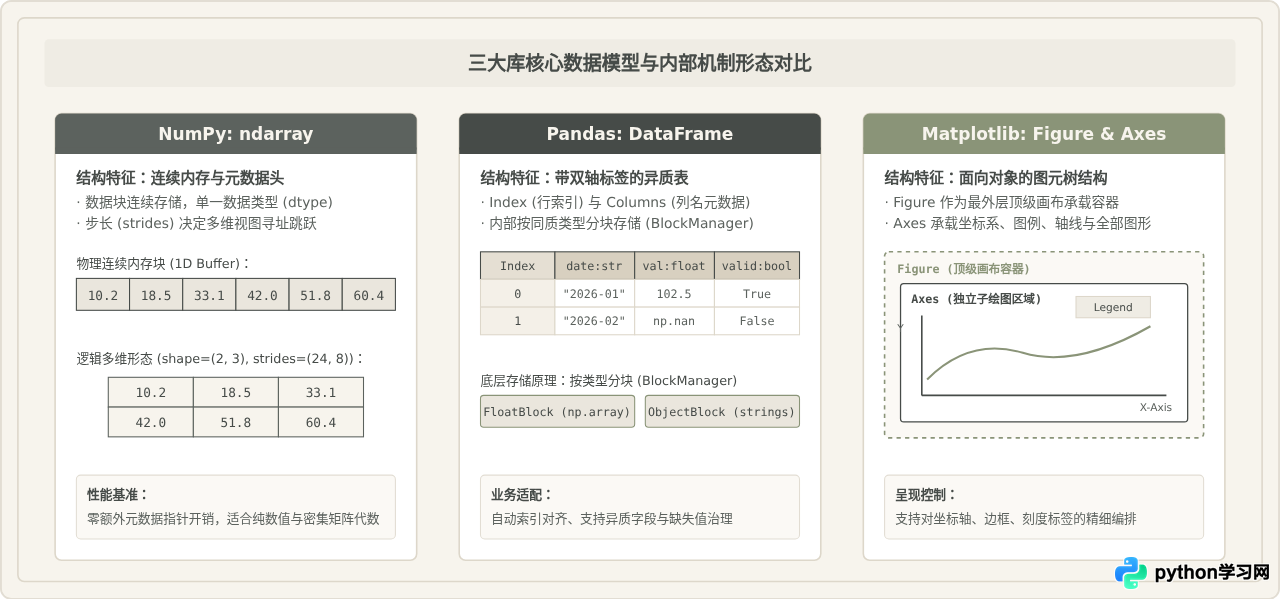The height and width of the screenshot is (600, 1280).
Task: Click the Index column header
Action: pyautogui.click(x=518, y=266)
